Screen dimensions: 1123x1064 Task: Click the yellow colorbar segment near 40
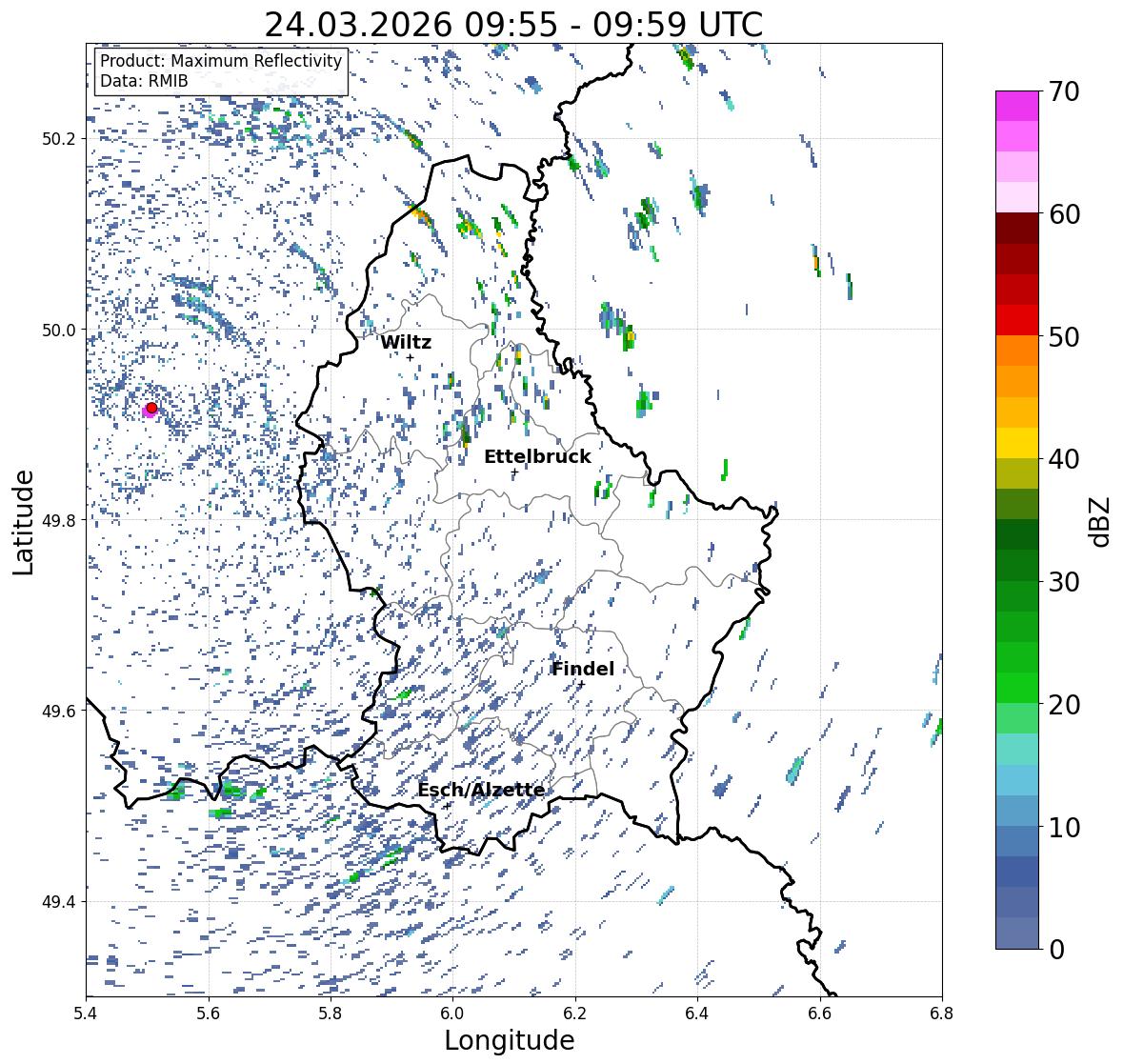(1017, 443)
